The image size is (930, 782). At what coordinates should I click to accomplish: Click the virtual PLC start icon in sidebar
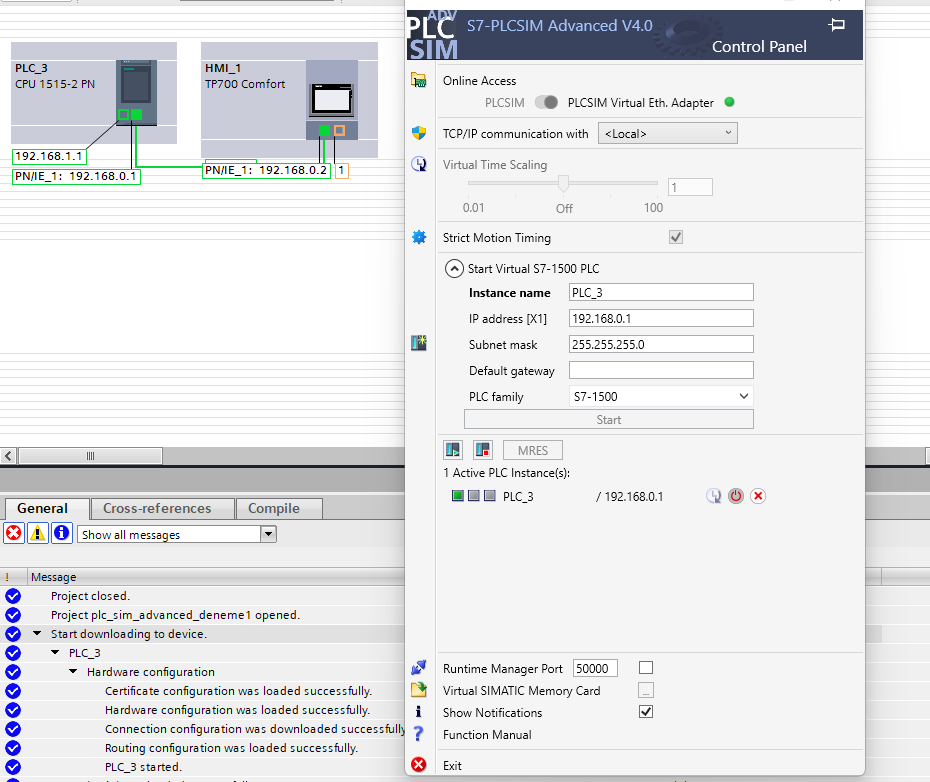pyautogui.click(x=419, y=343)
